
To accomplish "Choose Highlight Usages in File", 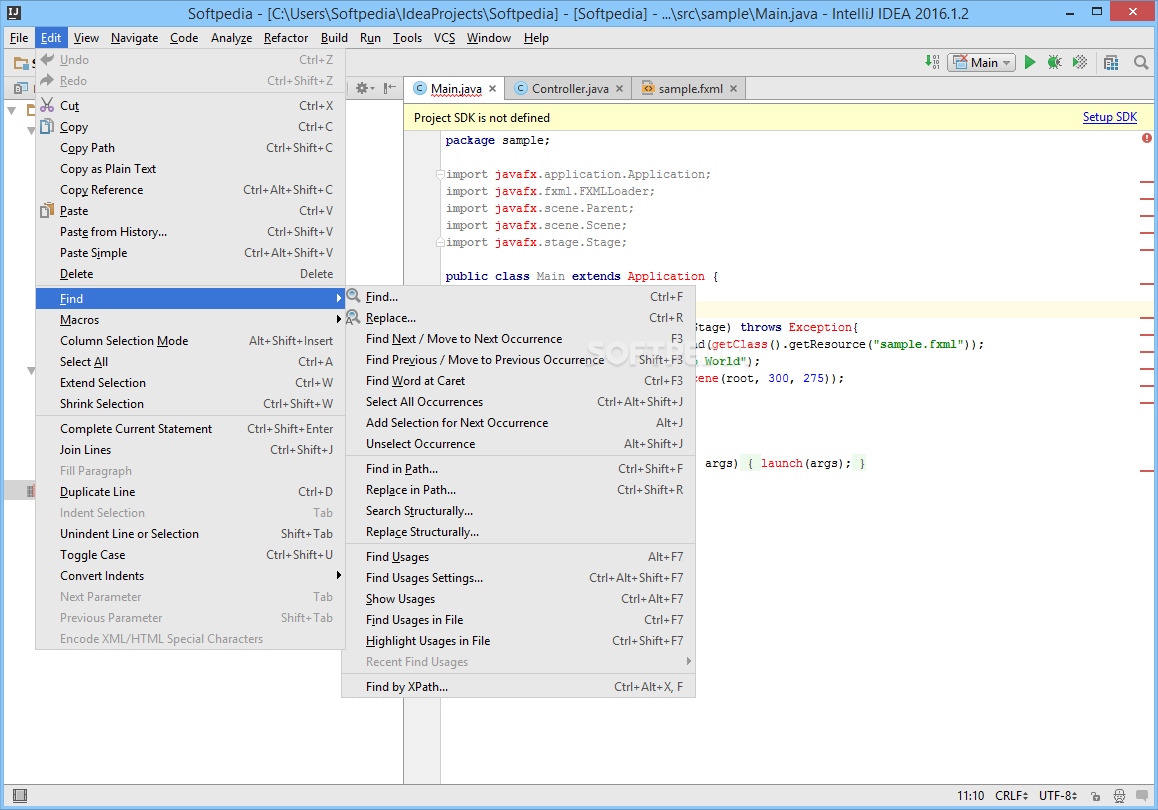I will pos(518,641).
